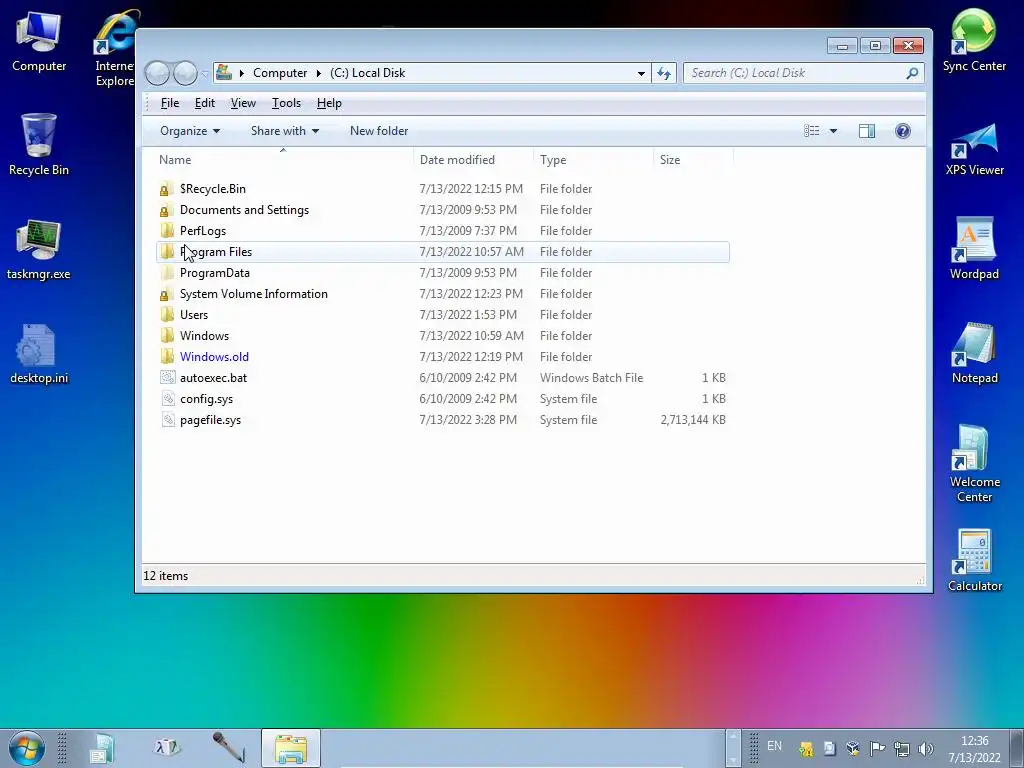Sort by the Size column header

693,160
